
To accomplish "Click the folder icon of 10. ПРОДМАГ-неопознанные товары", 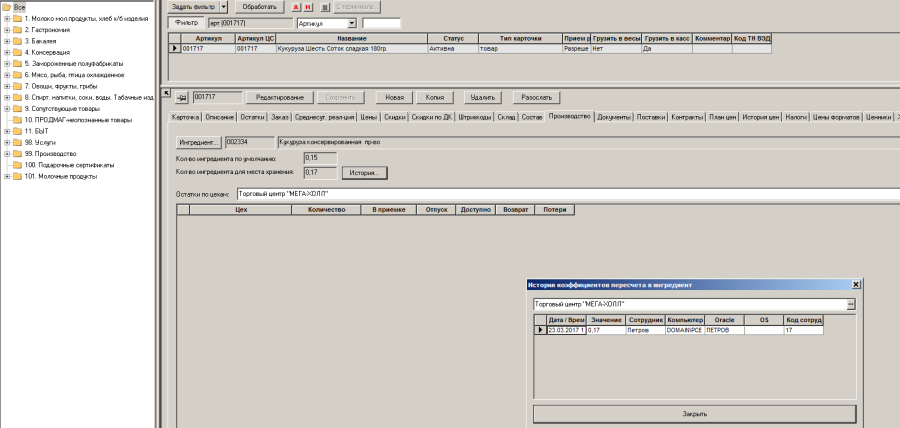I will point(17,120).
